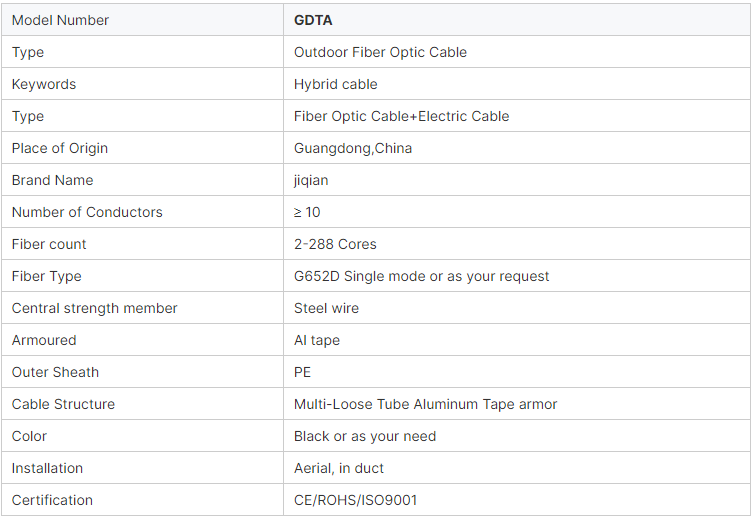755x518 pixels.
Task: Select the 2-288 Cores fiber count
Action: click(x=335, y=244)
